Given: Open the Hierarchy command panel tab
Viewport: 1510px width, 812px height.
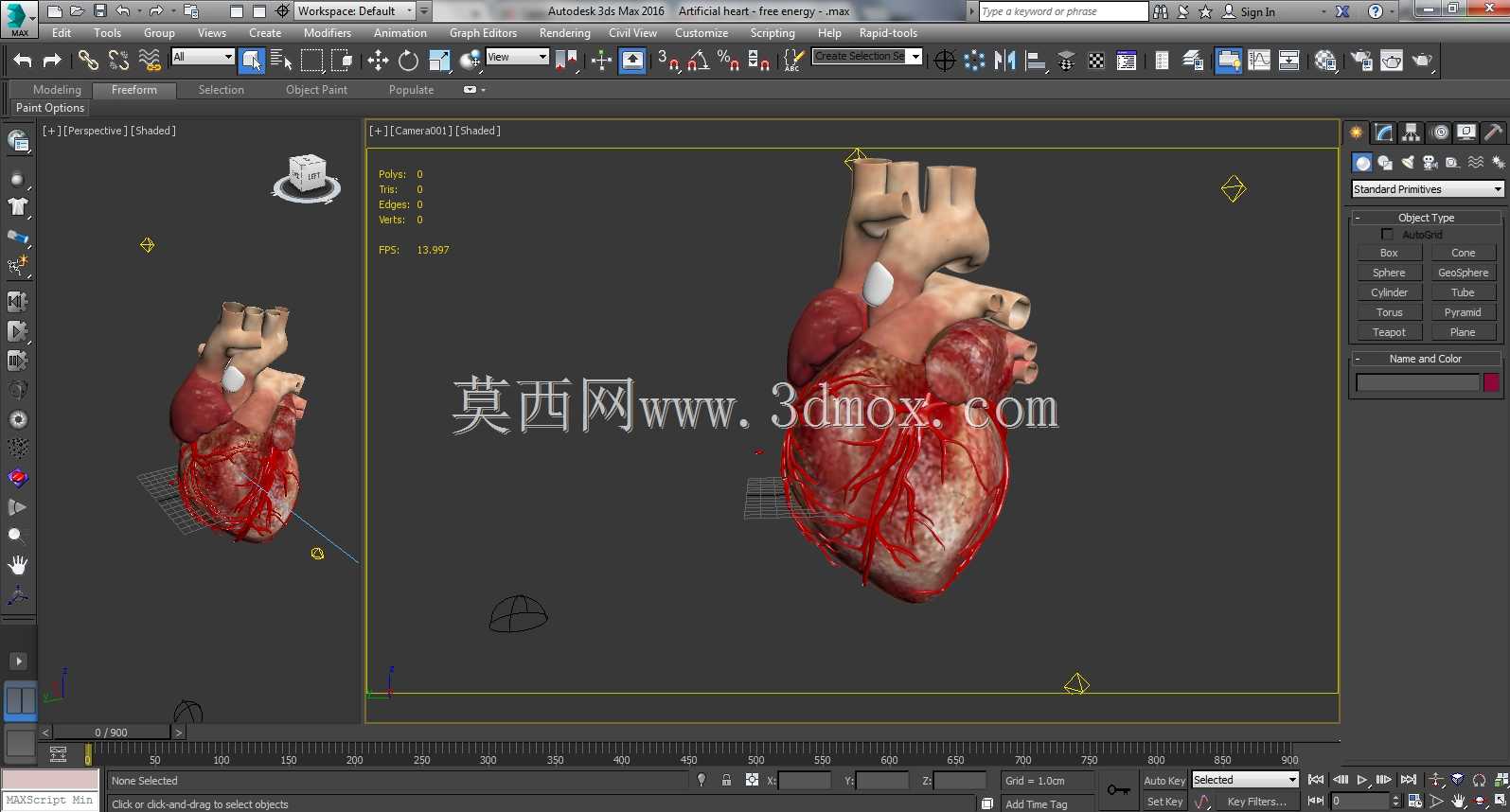Looking at the screenshot, I should click(x=1412, y=132).
